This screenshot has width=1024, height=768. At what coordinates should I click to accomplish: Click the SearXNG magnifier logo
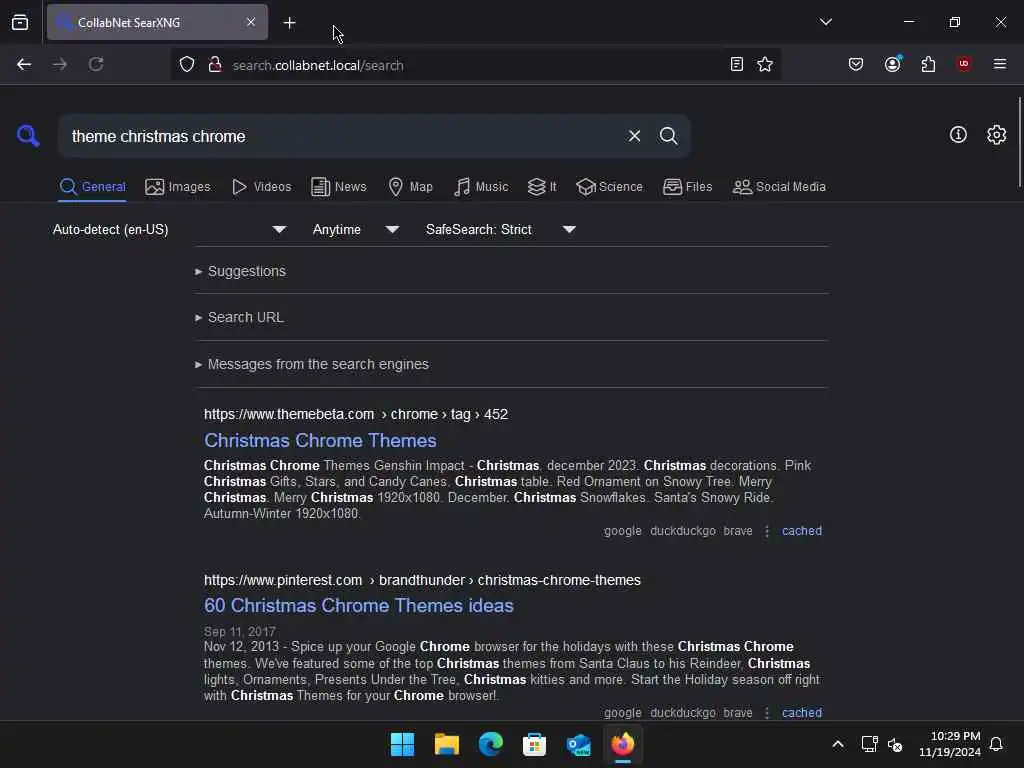[x=28, y=136]
